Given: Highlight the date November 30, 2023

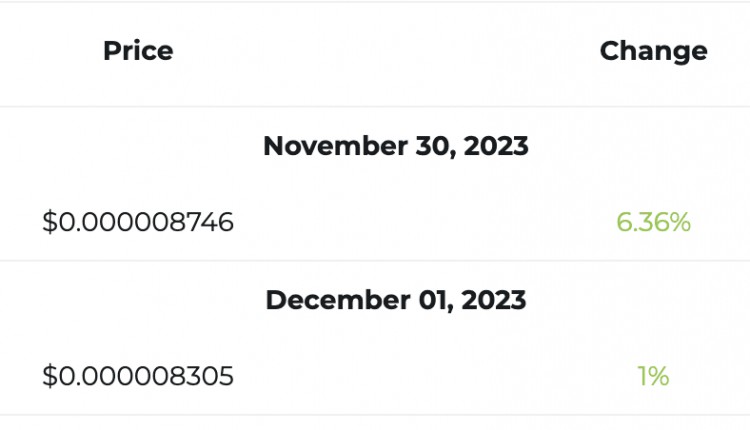Looking at the screenshot, I should [396, 146].
